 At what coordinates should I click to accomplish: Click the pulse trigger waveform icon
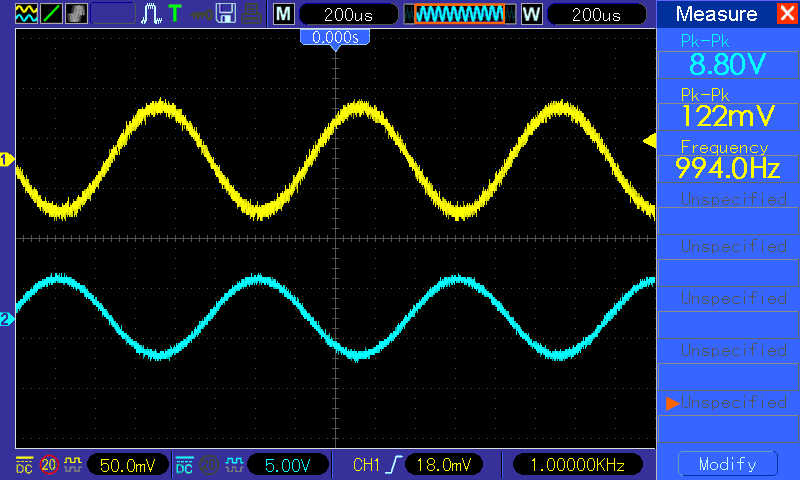151,14
